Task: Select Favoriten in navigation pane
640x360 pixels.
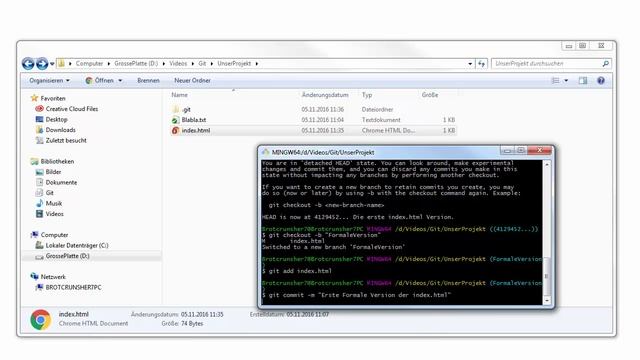Action: coord(53,98)
